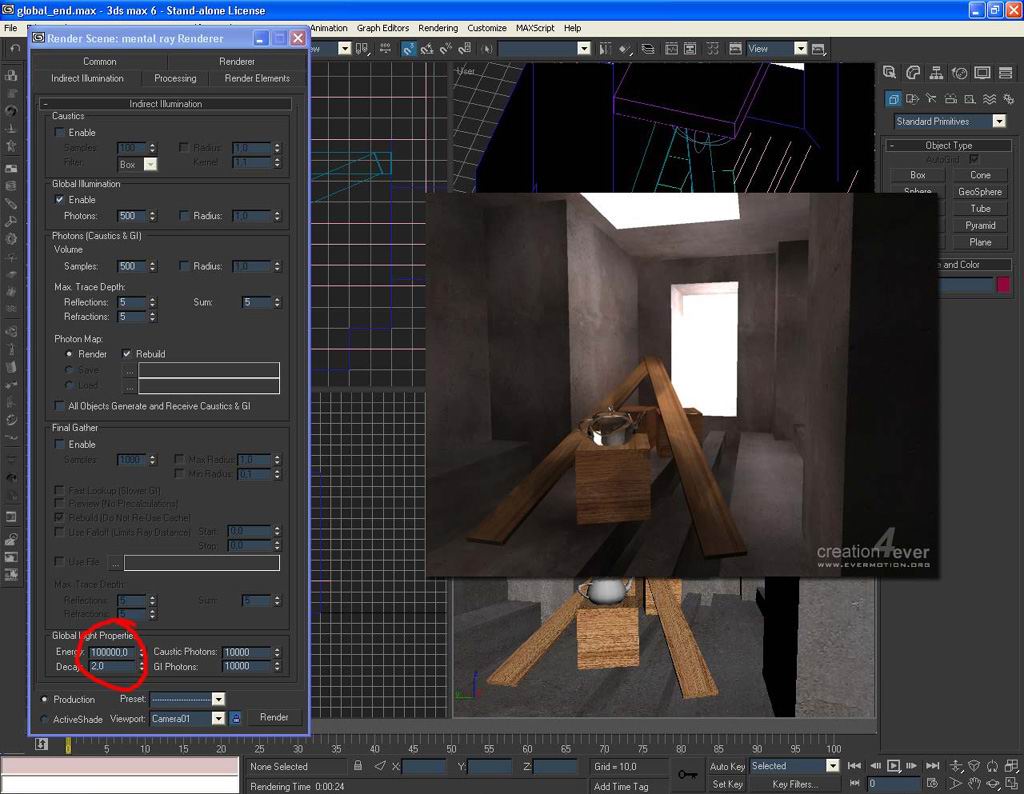The width and height of the screenshot is (1024, 794).
Task: Select the ActiveShade radio button
Action: click(x=44, y=719)
